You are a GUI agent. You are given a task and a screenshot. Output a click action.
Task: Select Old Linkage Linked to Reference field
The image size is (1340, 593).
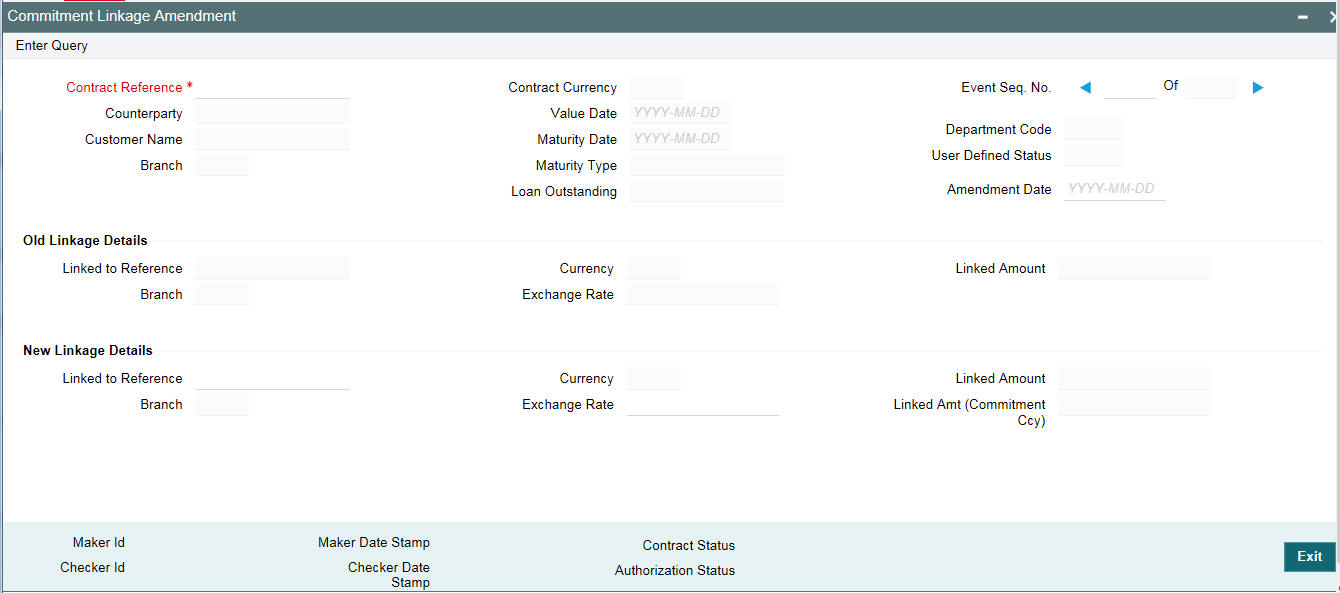273,269
